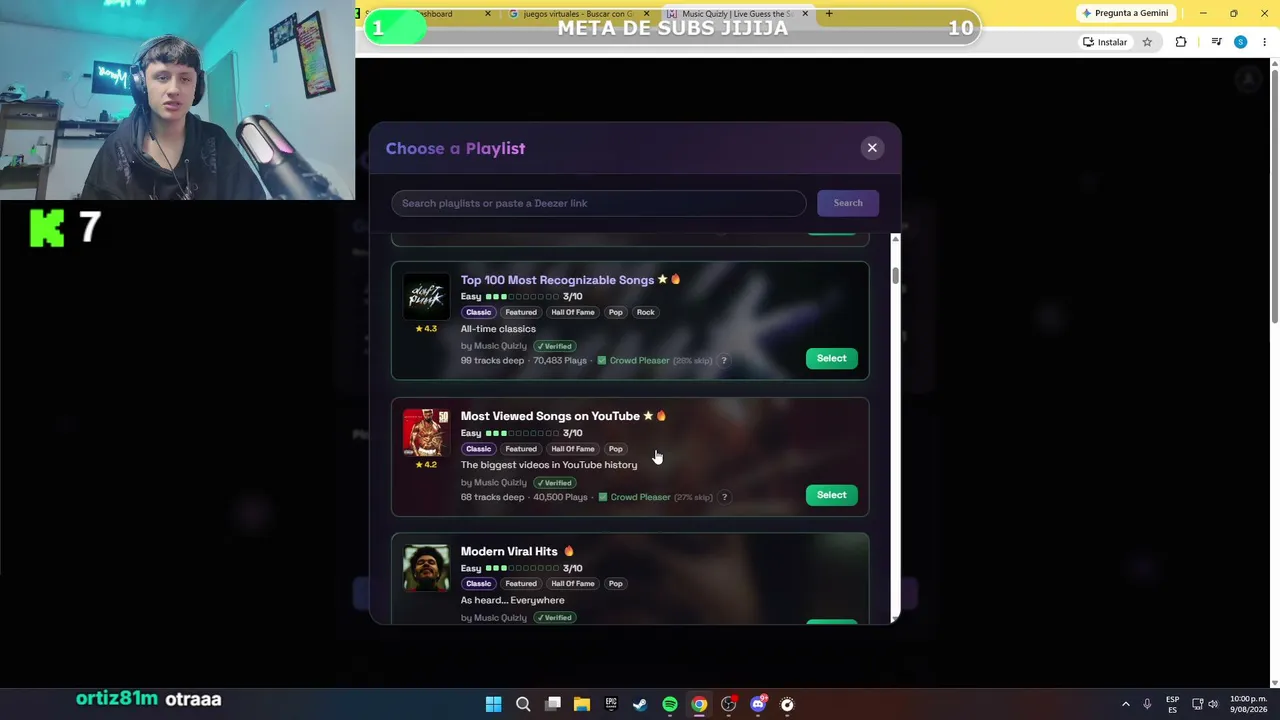Click the Pop tag on Modern Viral Hits
The width and height of the screenshot is (1280, 720).
point(616,584)
